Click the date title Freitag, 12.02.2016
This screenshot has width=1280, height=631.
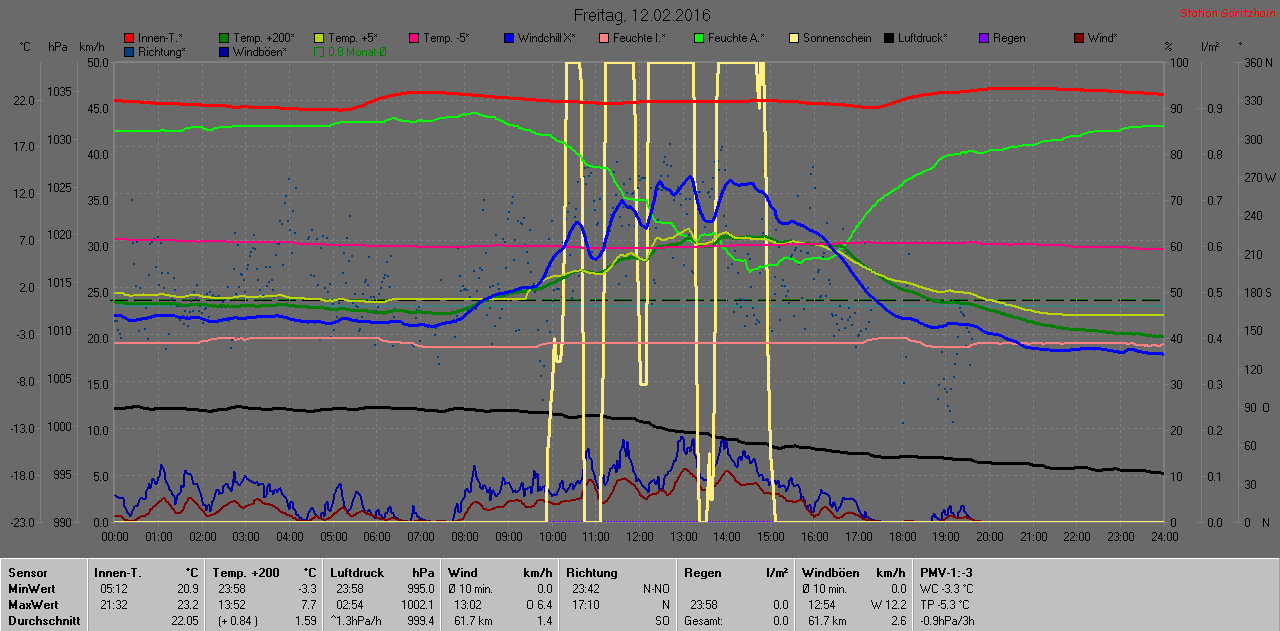coord(641,15)
